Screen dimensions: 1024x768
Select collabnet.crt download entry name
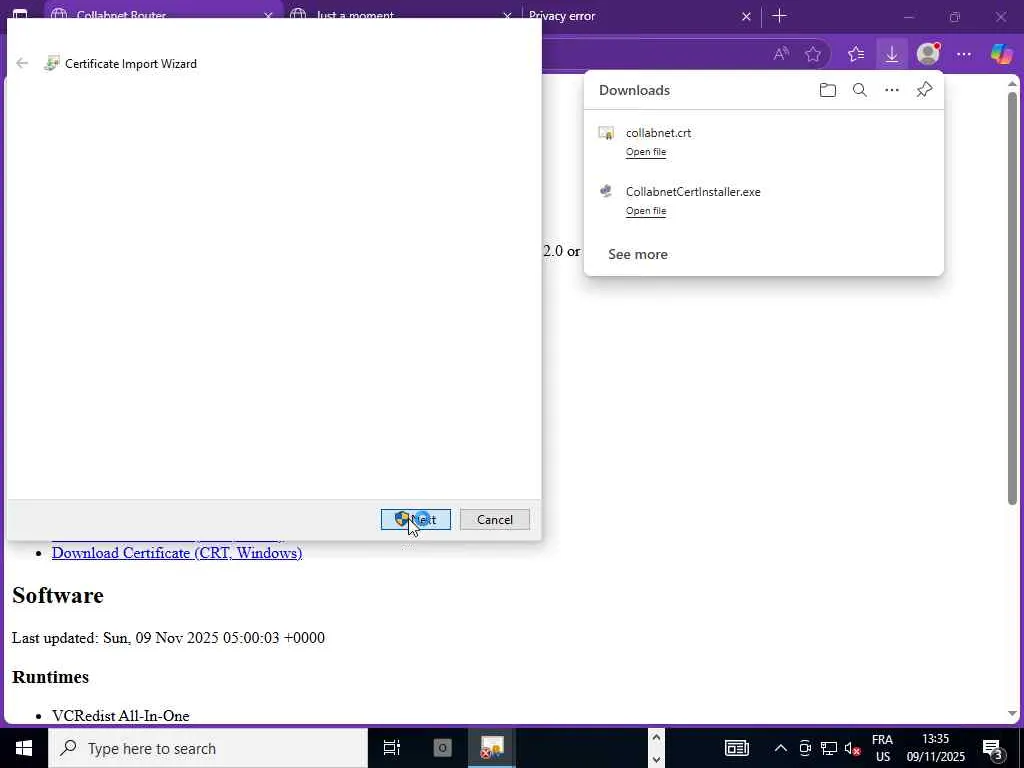pyautogui.click(x=658, y=133)
